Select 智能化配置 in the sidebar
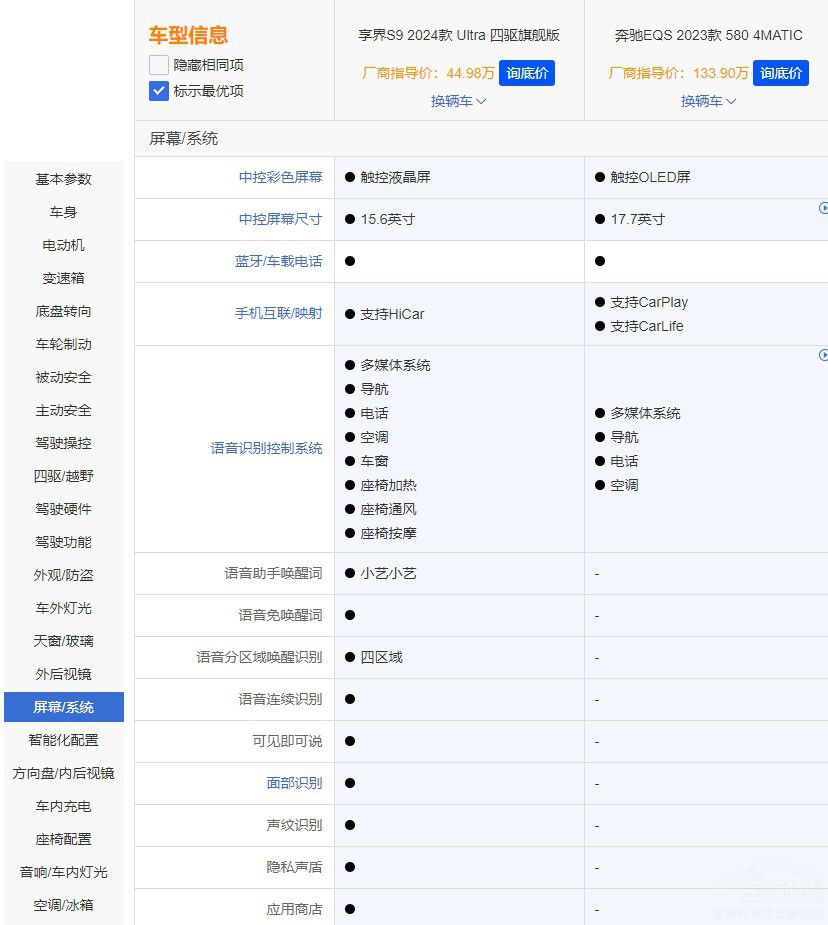Screen dimensions: 828x925 [64, 740]
